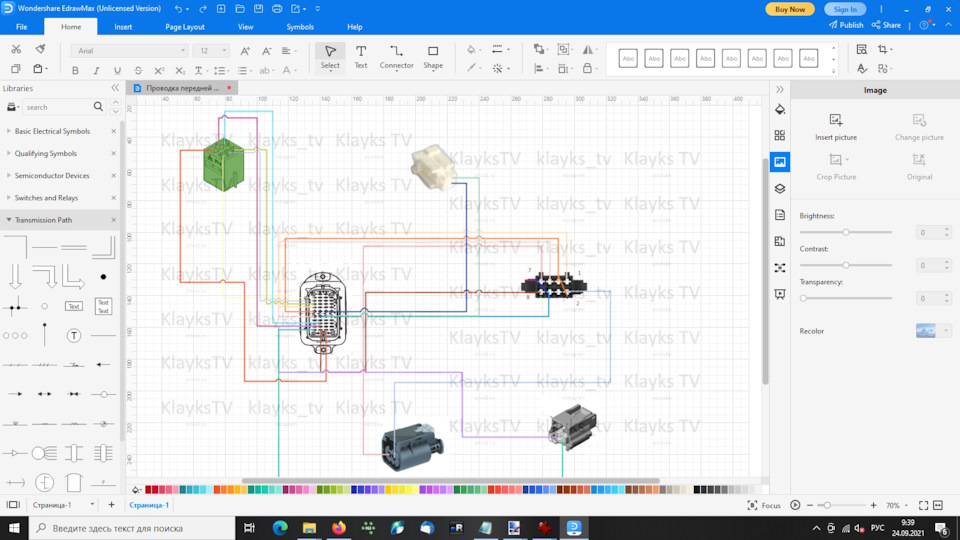Open the File menu
The height and width of the screenshot is (540, 960).
coord(21,27)
